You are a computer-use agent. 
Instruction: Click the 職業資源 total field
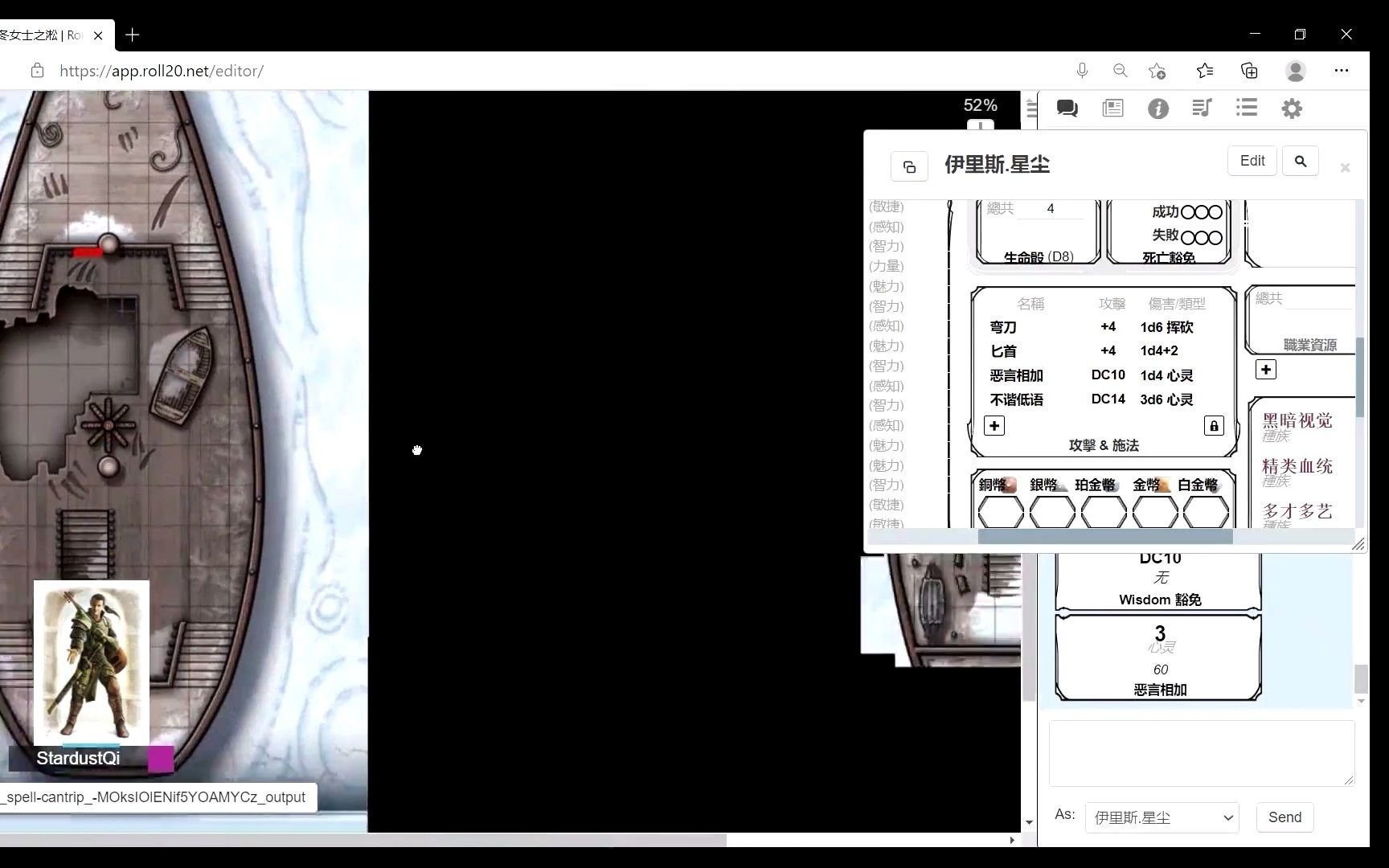click(1319, 299)
